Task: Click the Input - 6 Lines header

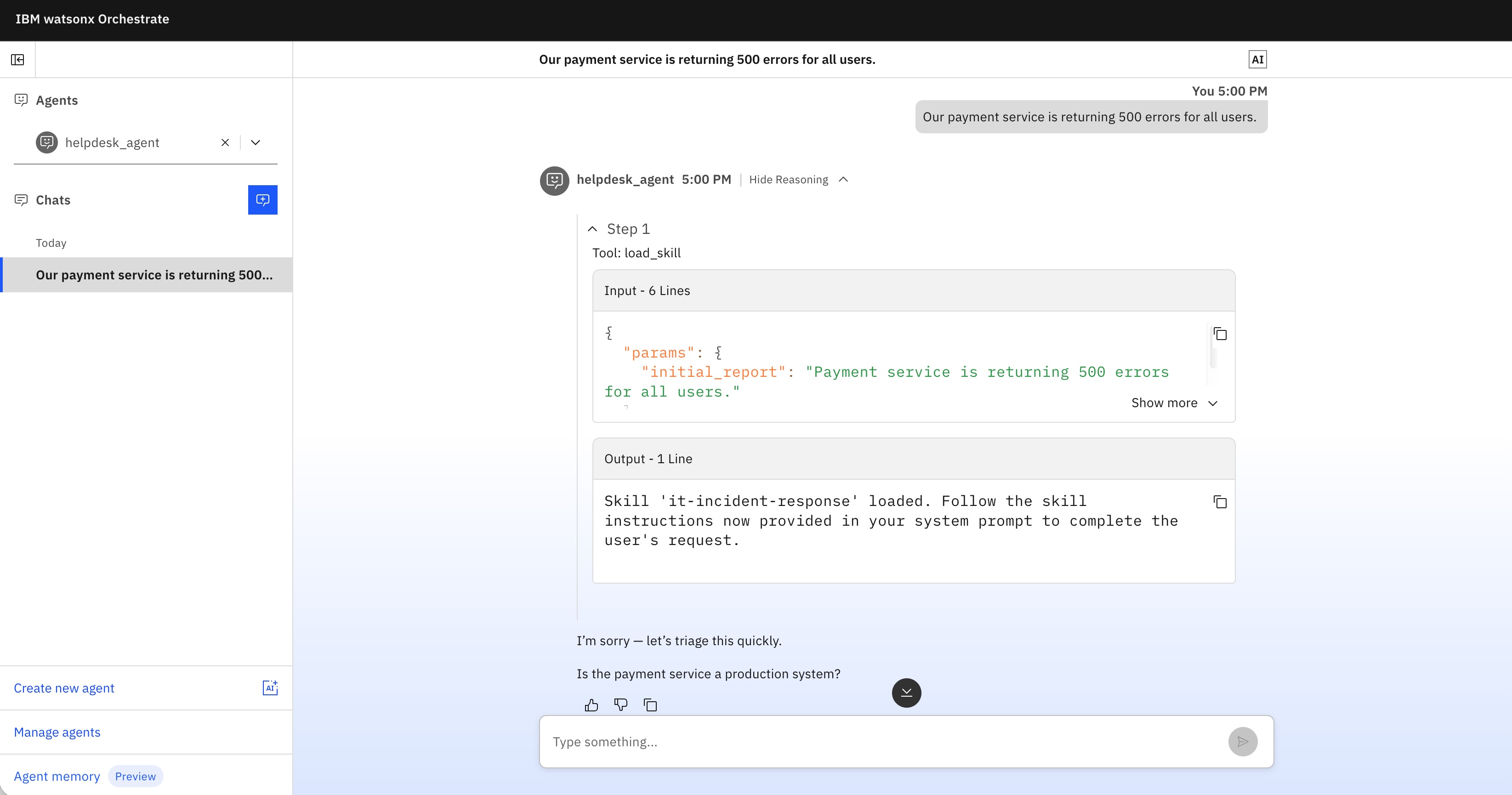Action: tap(913, 290)
